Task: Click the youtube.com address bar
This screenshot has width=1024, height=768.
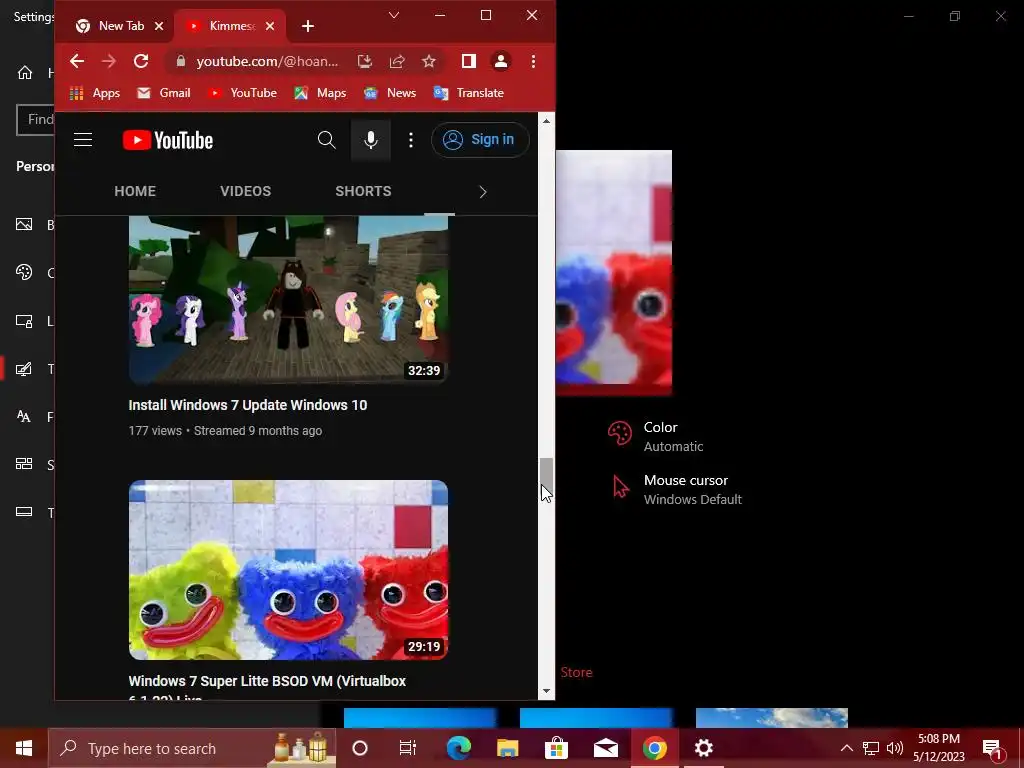Action: pyautogui.click(x=267, y=61)
